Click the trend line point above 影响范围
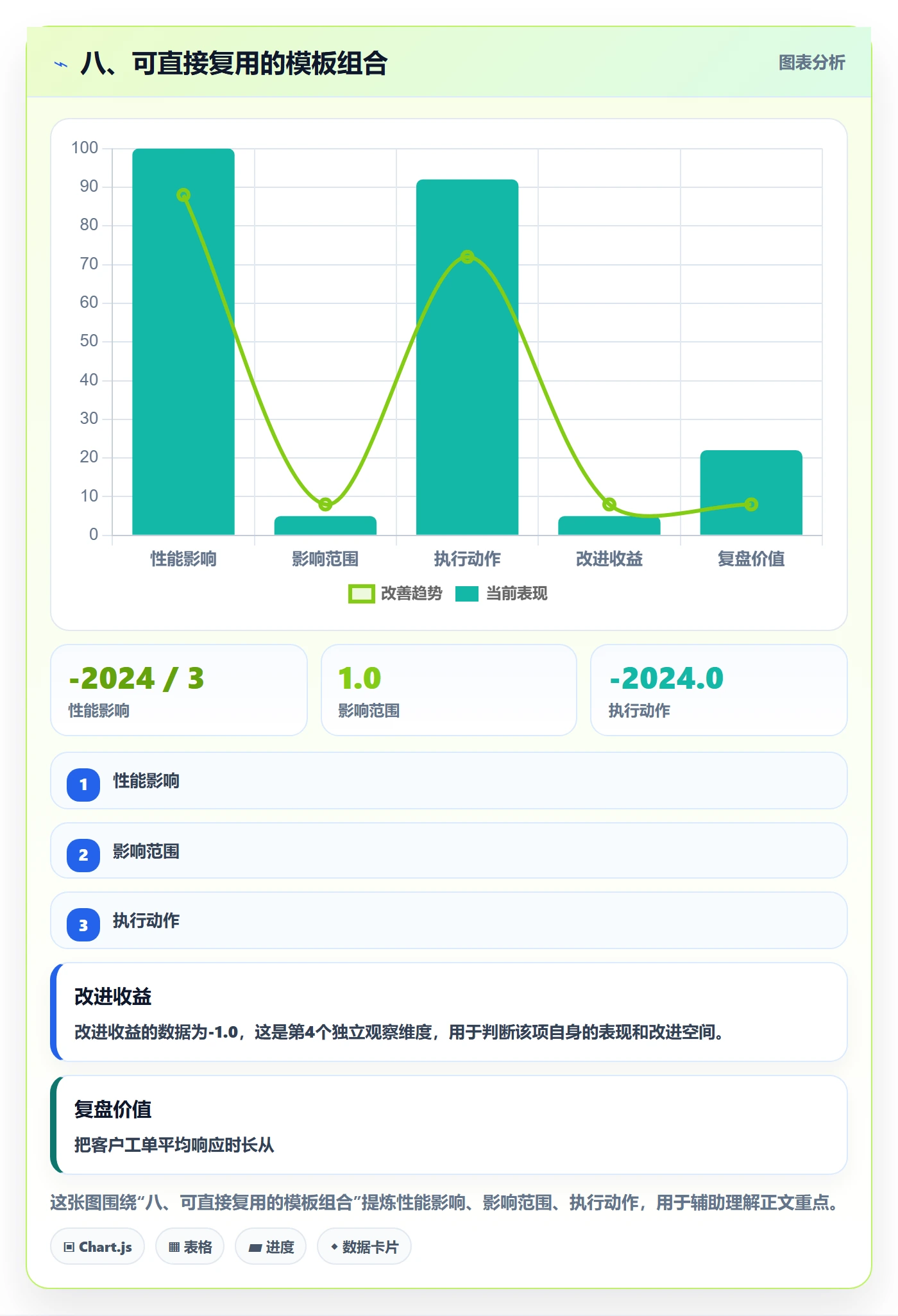 click(325, 504)
